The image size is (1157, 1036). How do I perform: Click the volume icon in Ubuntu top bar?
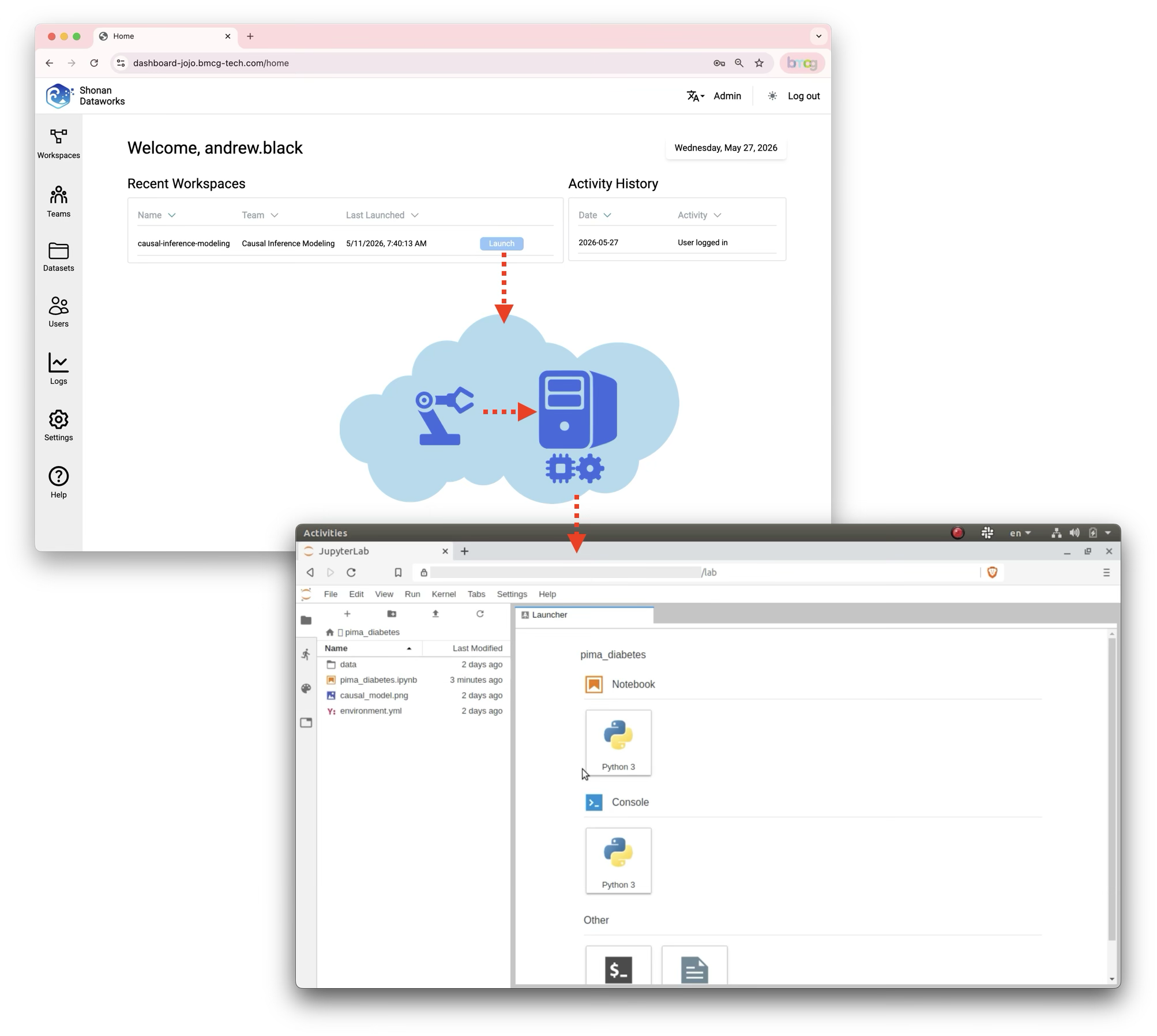point(1074,533)
